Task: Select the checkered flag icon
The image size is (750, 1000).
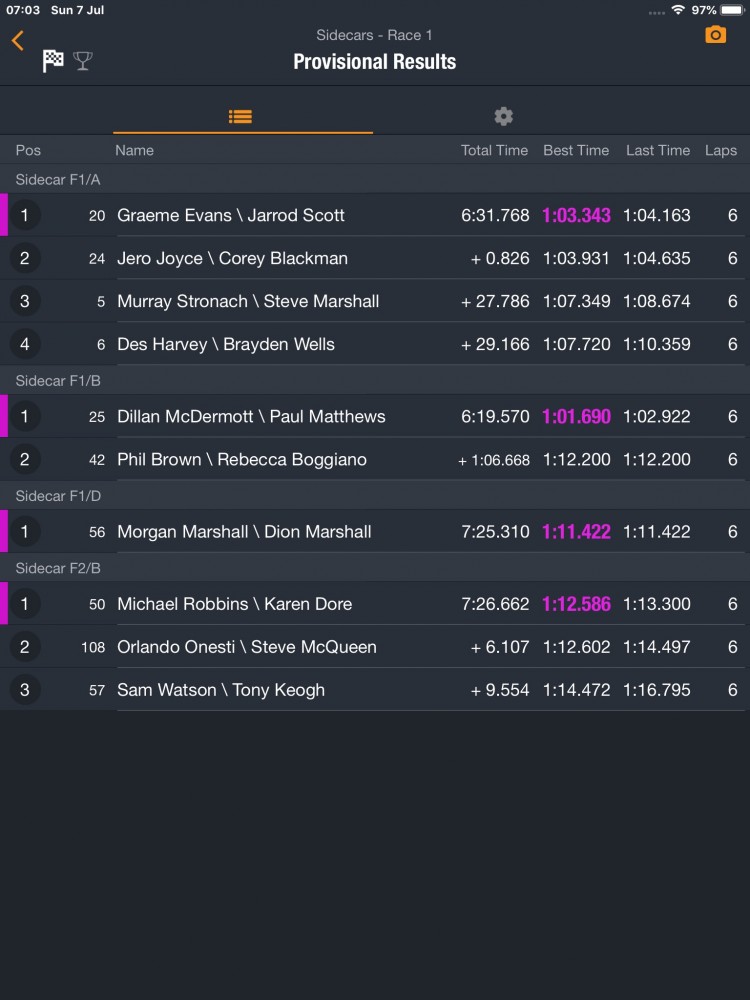Action: coord(53,61)
